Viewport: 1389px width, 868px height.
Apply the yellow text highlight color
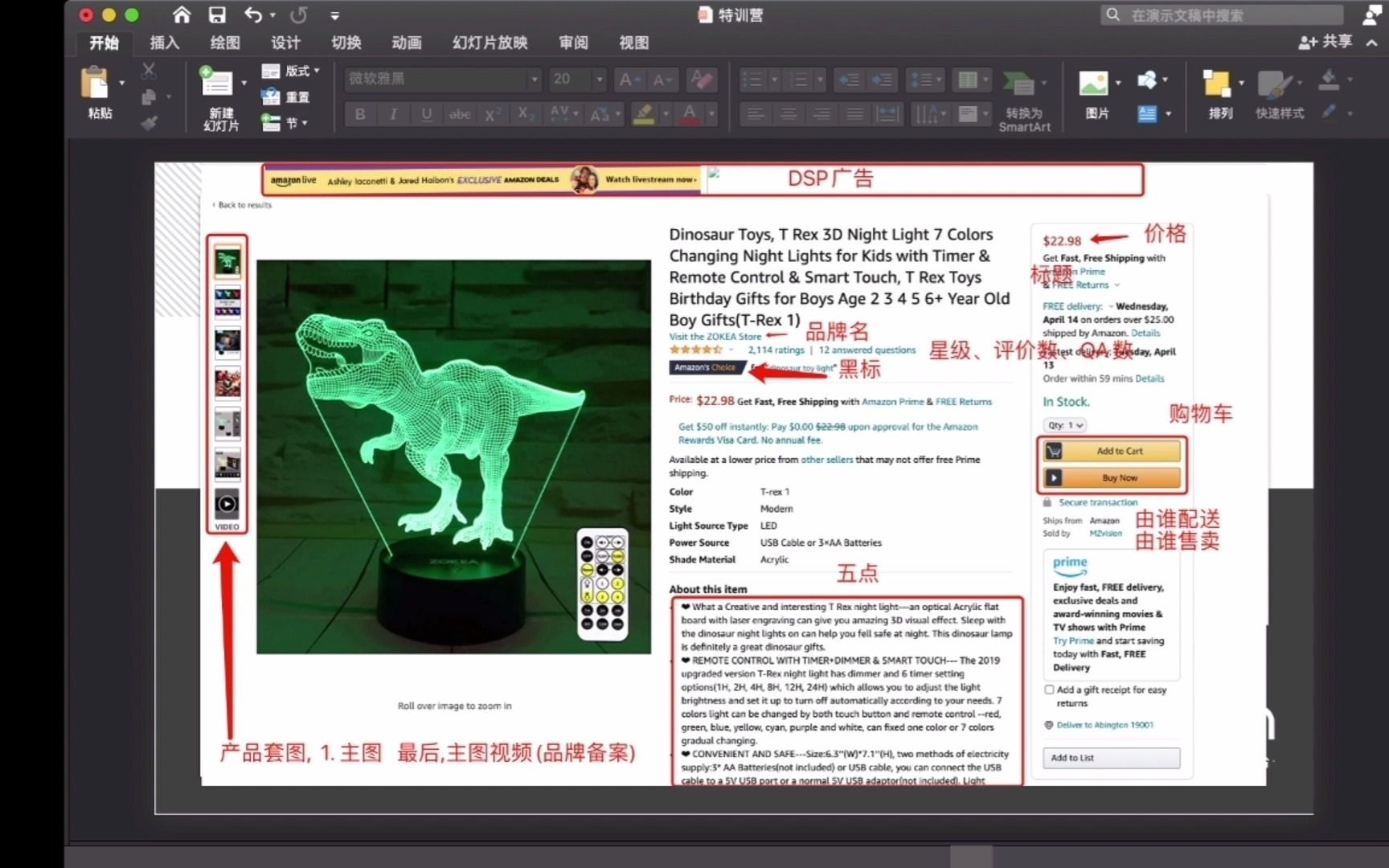point(643,114)
